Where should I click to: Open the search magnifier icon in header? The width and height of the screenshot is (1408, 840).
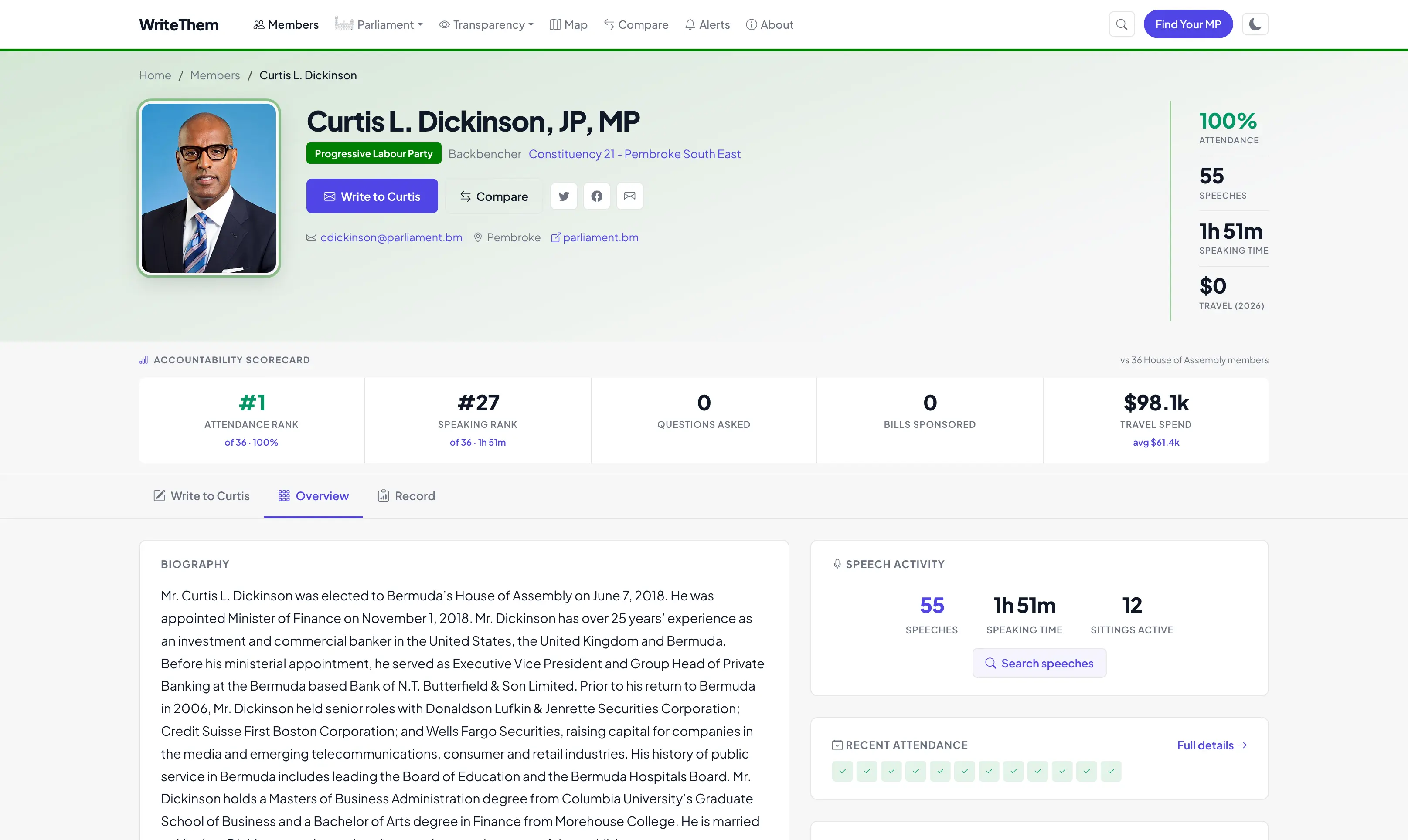pos(1122,24)
